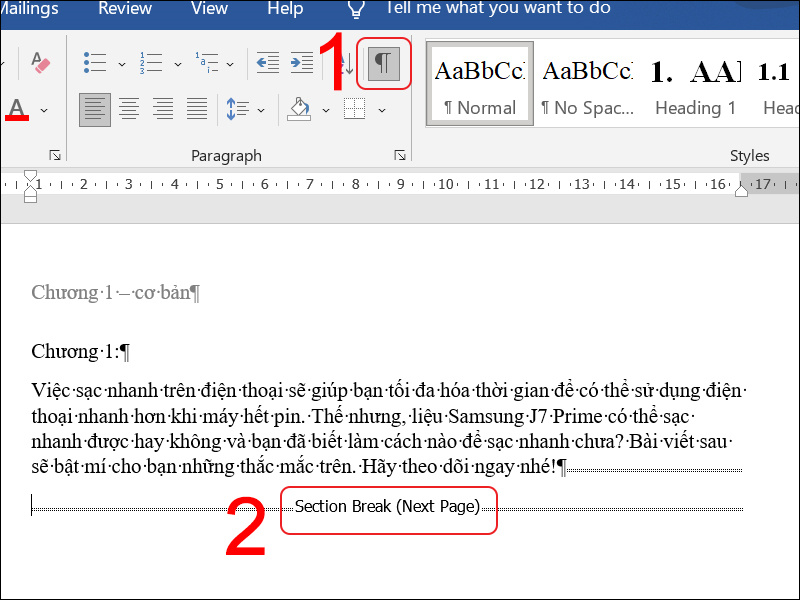Decrease the paragraph indent
The height and width of the screenshot is (600, 800).
pos(267,63)
